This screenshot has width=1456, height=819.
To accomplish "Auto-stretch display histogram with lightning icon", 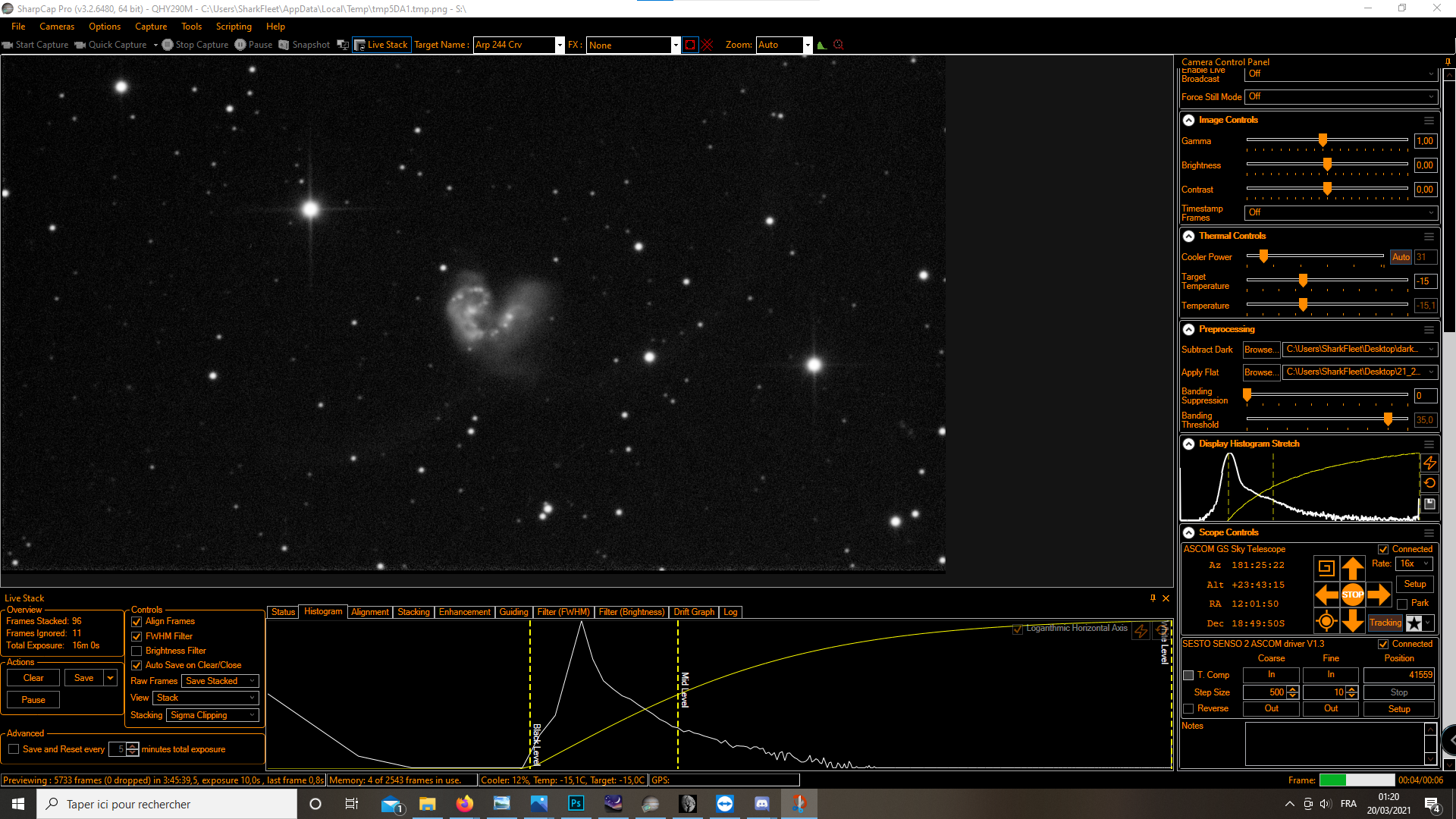I will (x=1429, y=463).
